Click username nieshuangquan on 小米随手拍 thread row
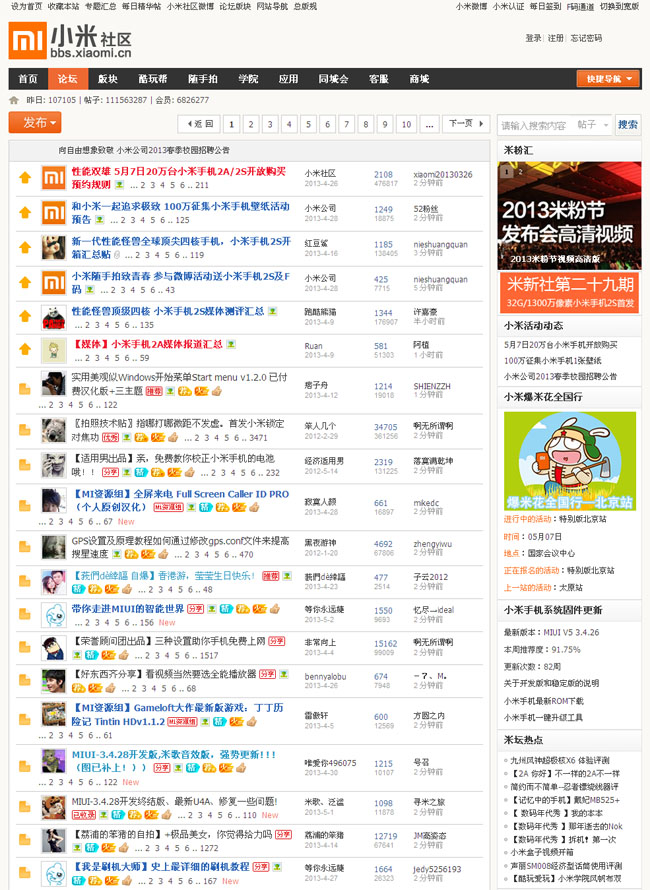This screenshot has width=650, height=890. pyautogui.click(x=441, y=279)
